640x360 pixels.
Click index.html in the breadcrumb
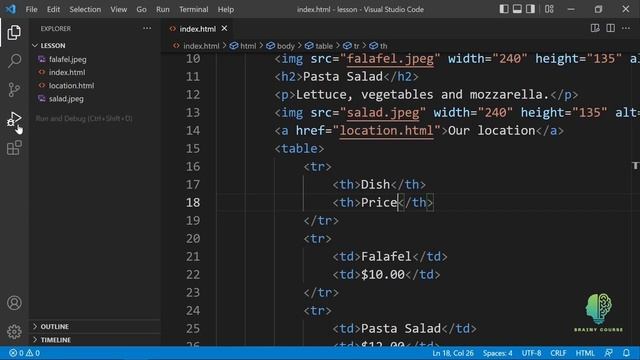(x=201, y=46)
